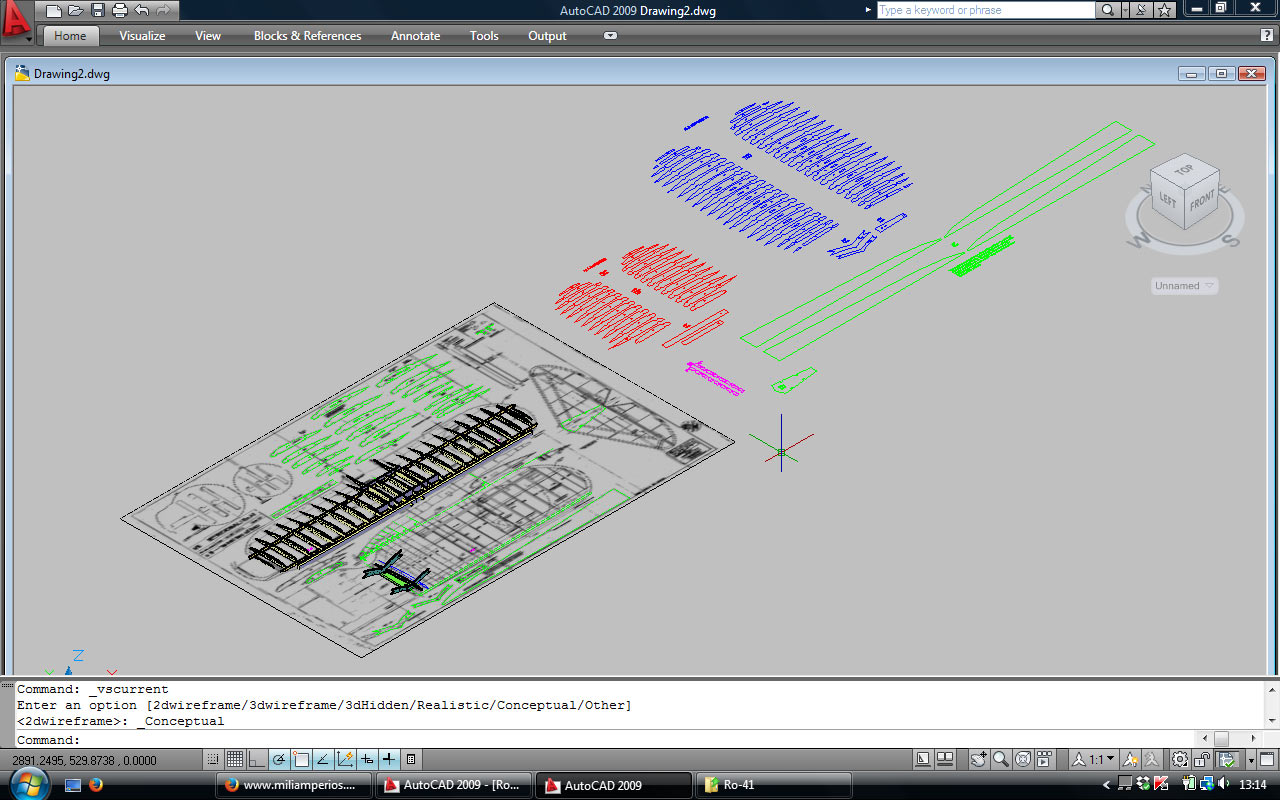Undo the last action via toolbar arrow
The height and width of the screenshot is (800, 1280).
point(142,11)
